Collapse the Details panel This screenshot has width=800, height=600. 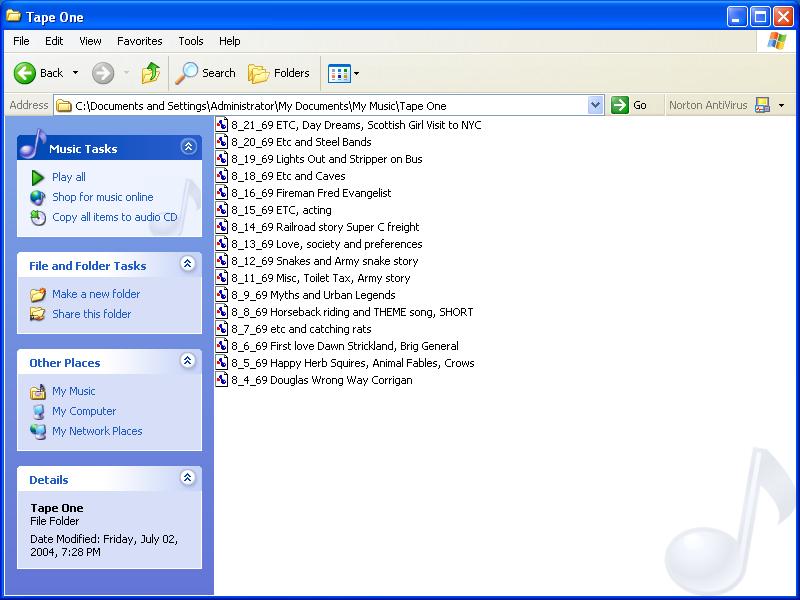[188, 478]
